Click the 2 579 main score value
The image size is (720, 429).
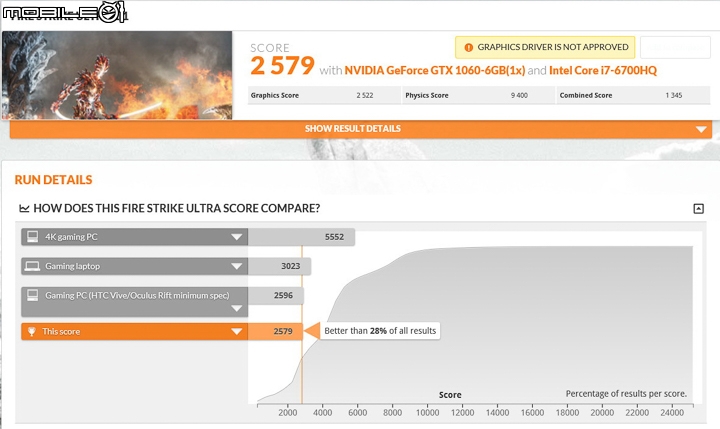282,65
